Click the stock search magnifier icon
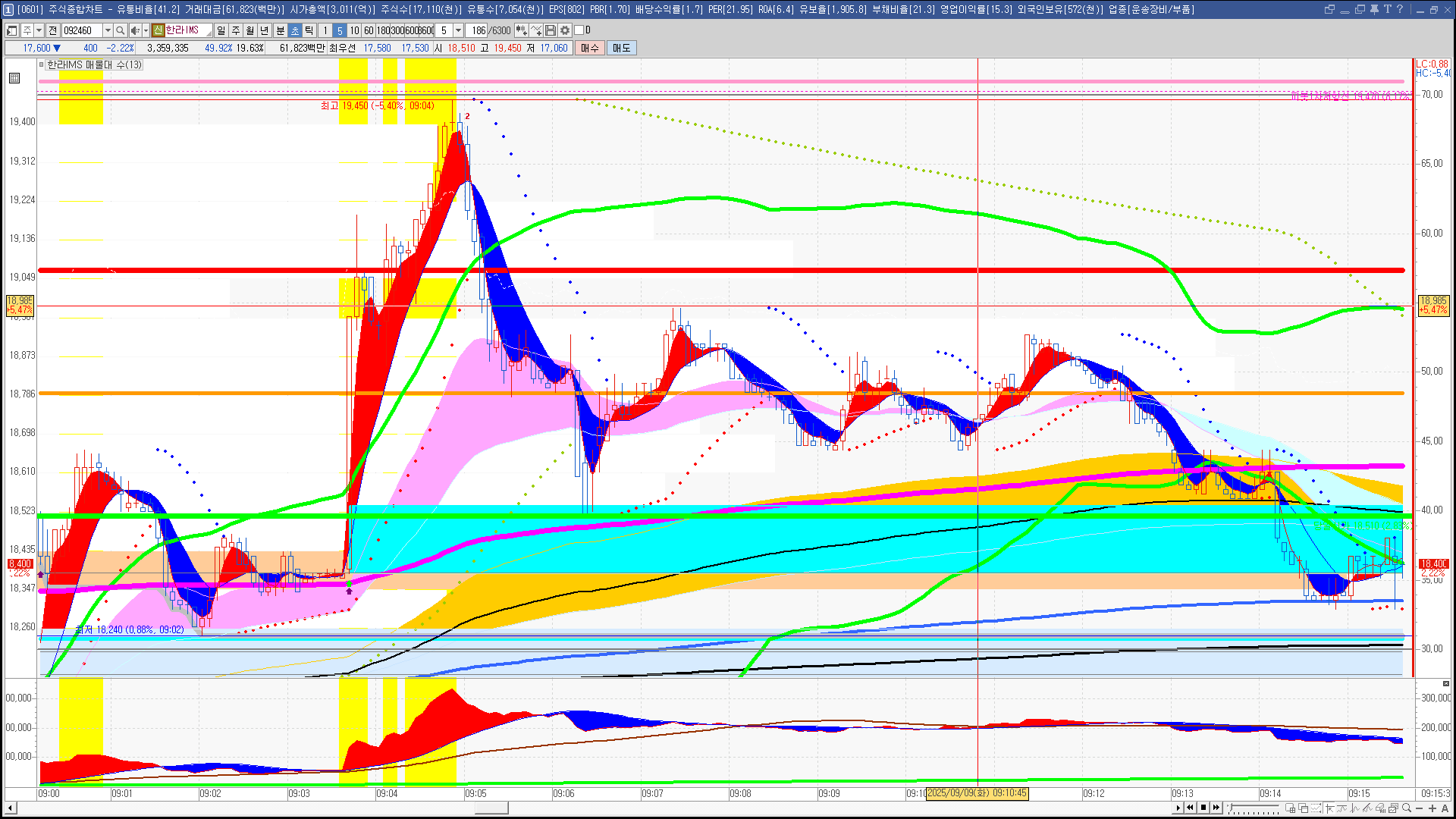 (120, 30)
